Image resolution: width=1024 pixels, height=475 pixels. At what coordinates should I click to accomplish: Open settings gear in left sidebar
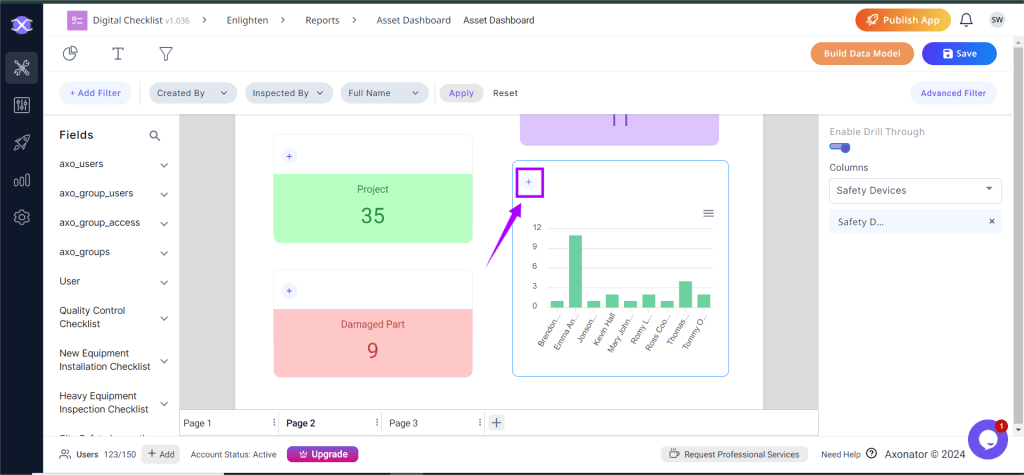coord(21,217)
